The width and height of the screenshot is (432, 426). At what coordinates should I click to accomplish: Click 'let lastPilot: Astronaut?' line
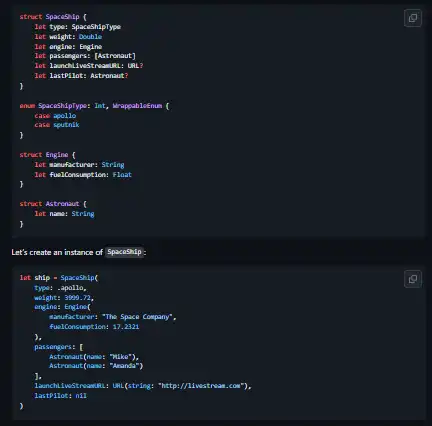(81, 76)
